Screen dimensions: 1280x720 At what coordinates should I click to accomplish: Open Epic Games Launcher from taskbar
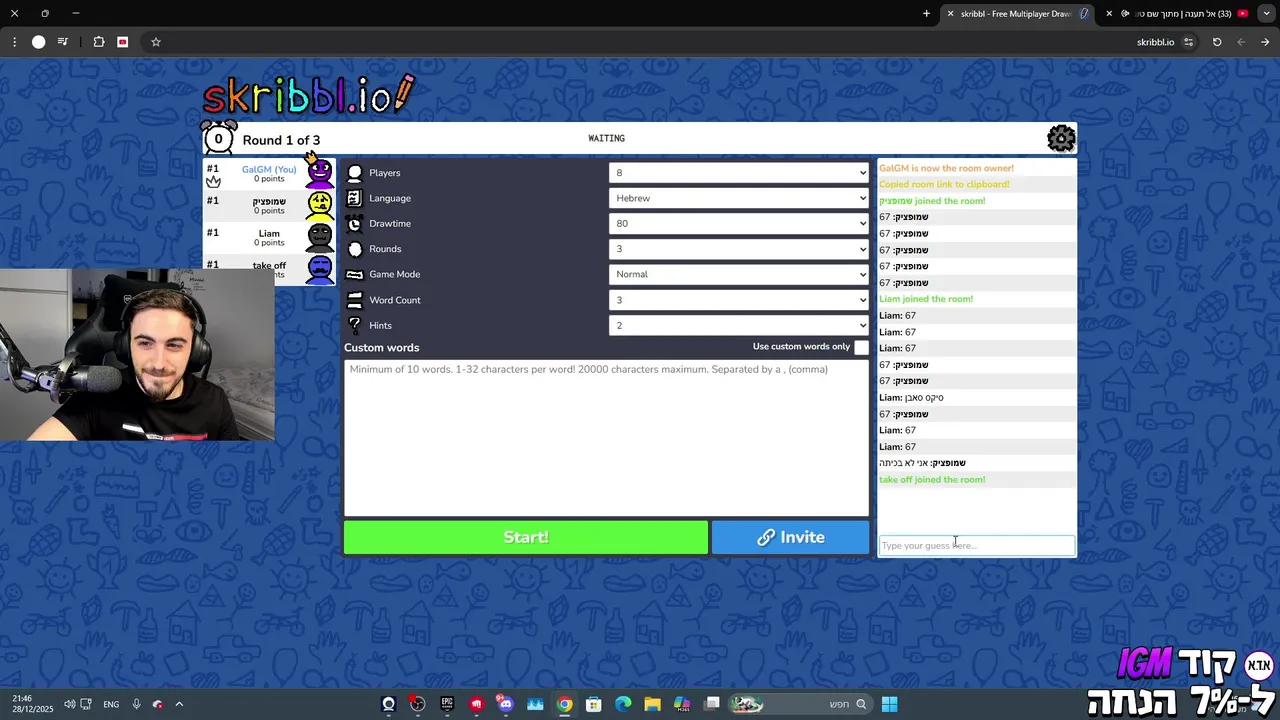[447, 704]
